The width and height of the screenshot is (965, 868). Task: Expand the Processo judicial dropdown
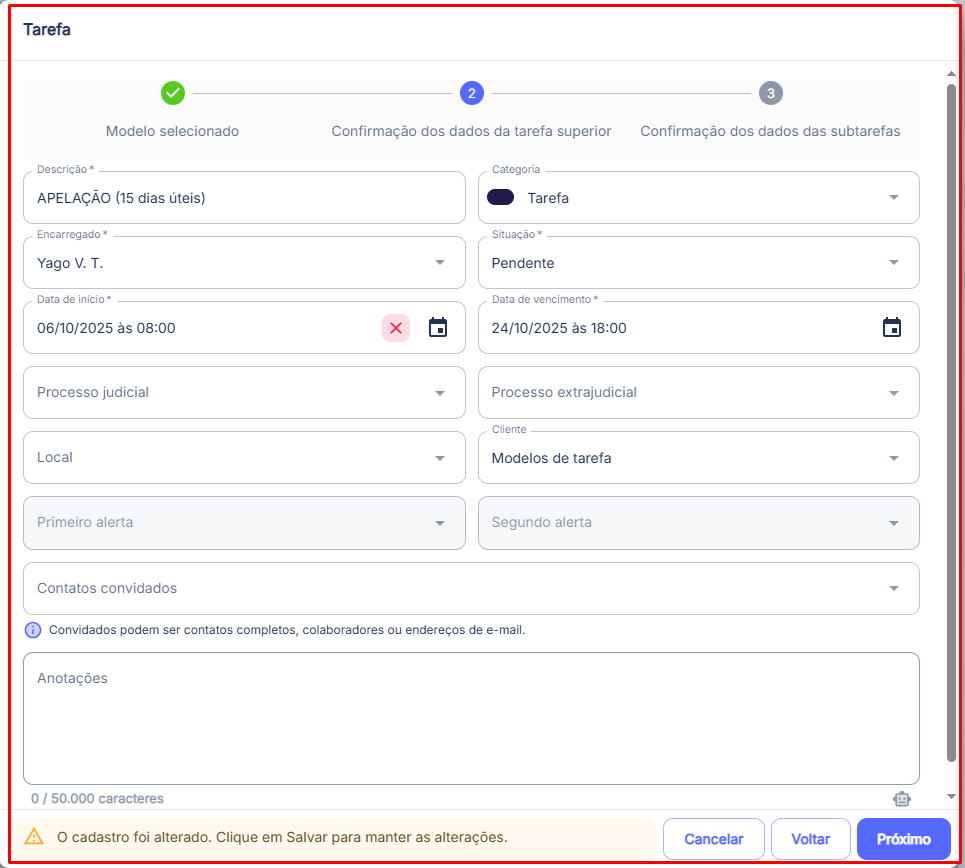[244, 393]
